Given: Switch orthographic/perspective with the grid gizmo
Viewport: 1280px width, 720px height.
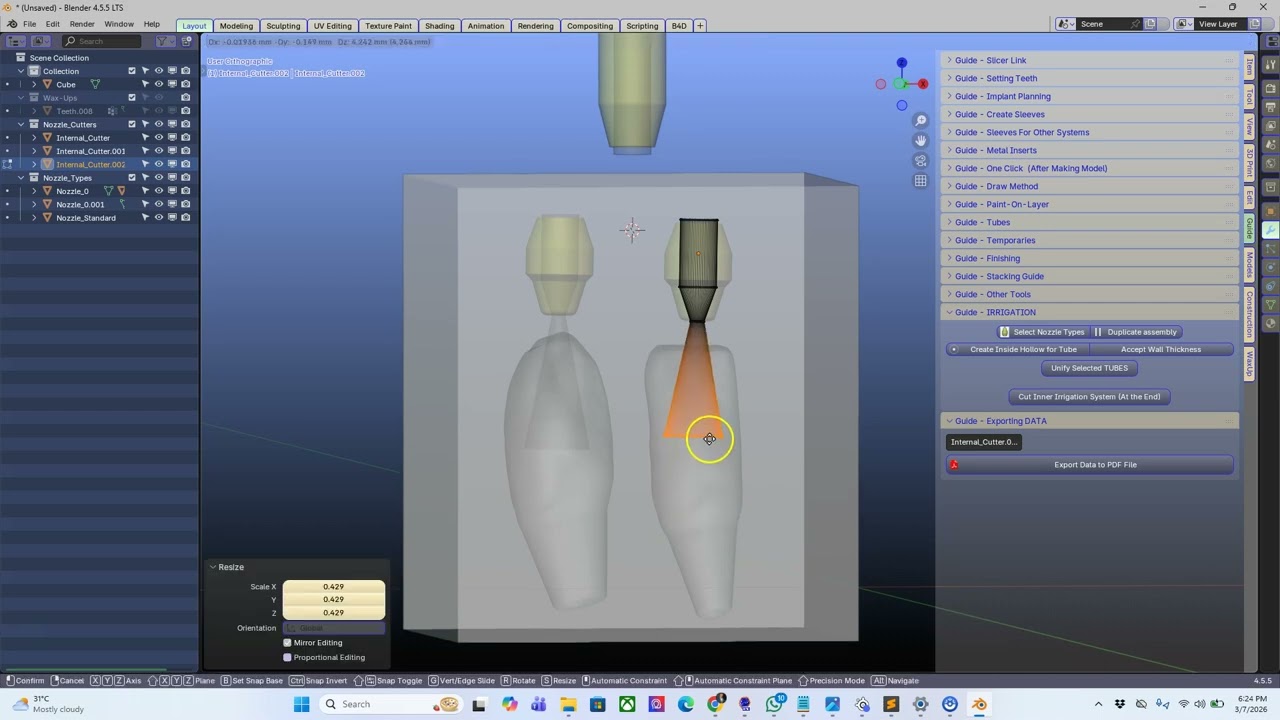Looking at the screenshot, I should (921, 181).
